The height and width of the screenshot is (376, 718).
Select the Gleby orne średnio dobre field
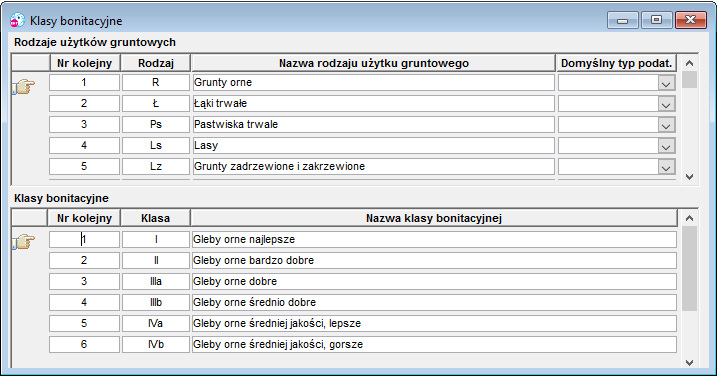[x=434, y=303]
